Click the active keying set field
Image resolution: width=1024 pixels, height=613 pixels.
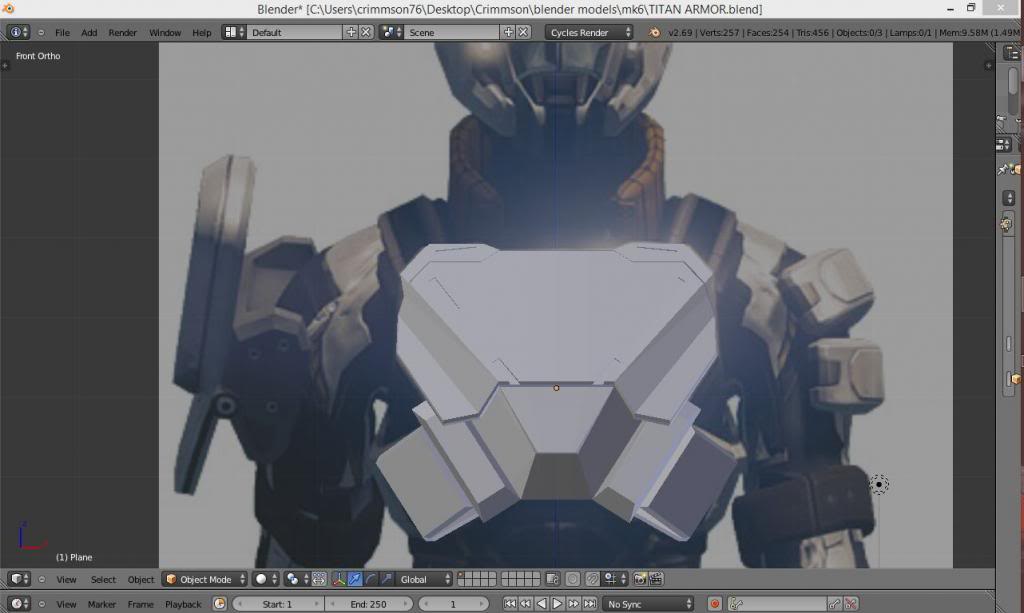point(778,604)
